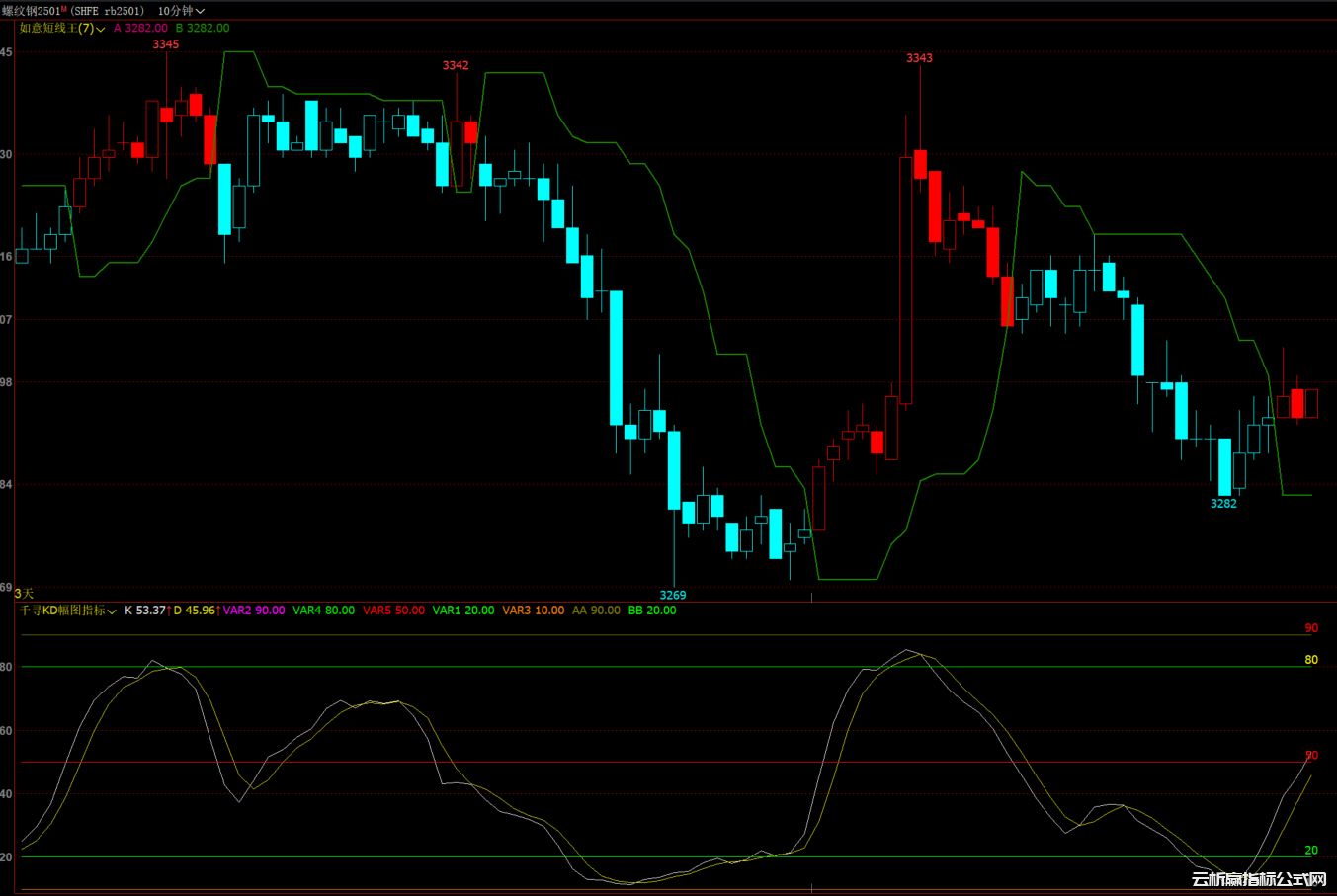The width and height of the screenshot is (1337, 896).
Task: Click the BB 20.00 label
Action: [x=652, y=611]
